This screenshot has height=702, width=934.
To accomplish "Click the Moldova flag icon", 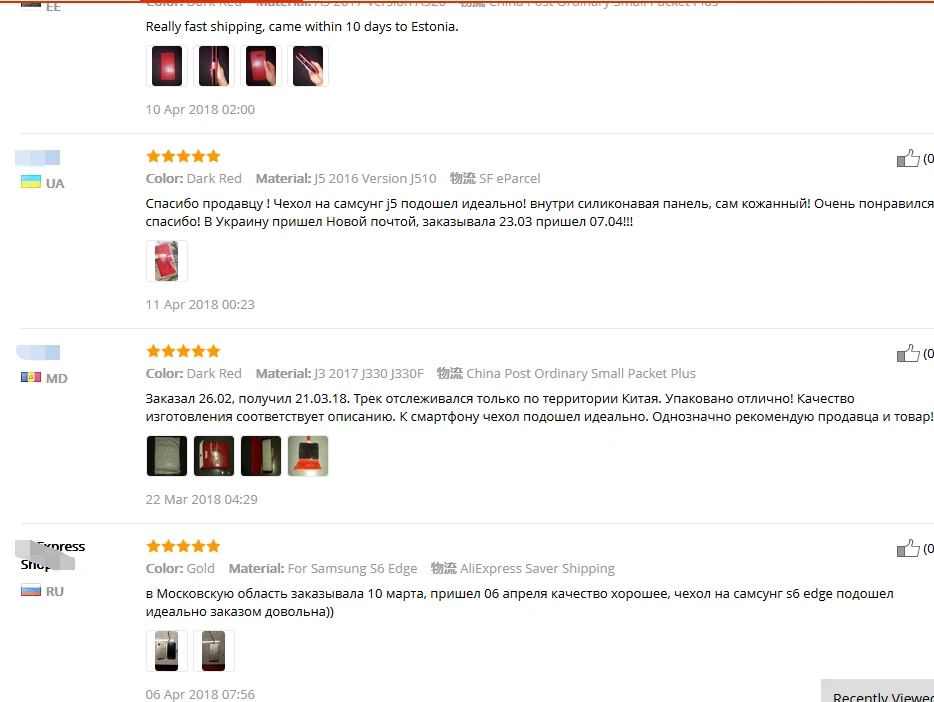I will click(x=31, y=377).
